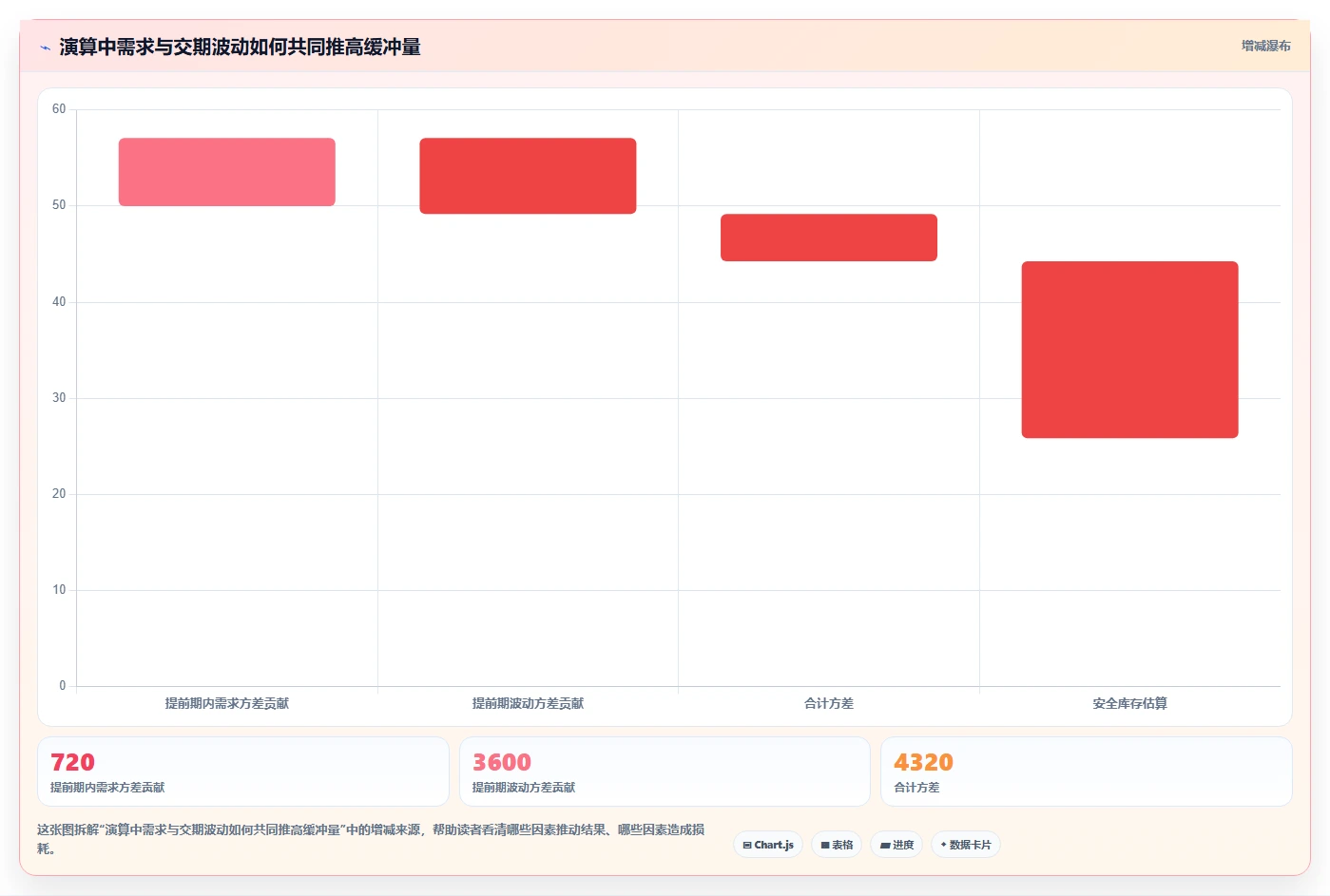Click the 增减瀑布 badge in the header
Screen dimensions: 1330x896
[1265, 46]
